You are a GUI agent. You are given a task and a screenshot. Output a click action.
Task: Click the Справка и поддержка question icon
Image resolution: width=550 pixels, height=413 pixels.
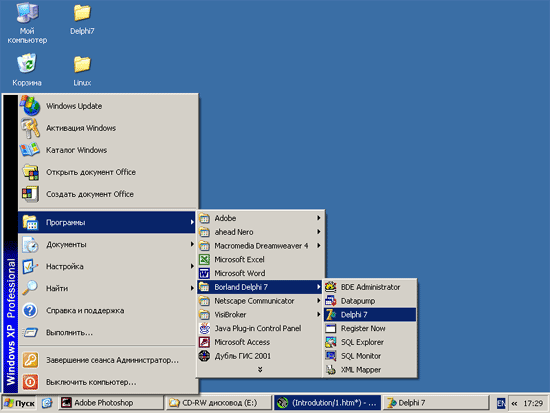pyautogui.click(x=31, y=311)
